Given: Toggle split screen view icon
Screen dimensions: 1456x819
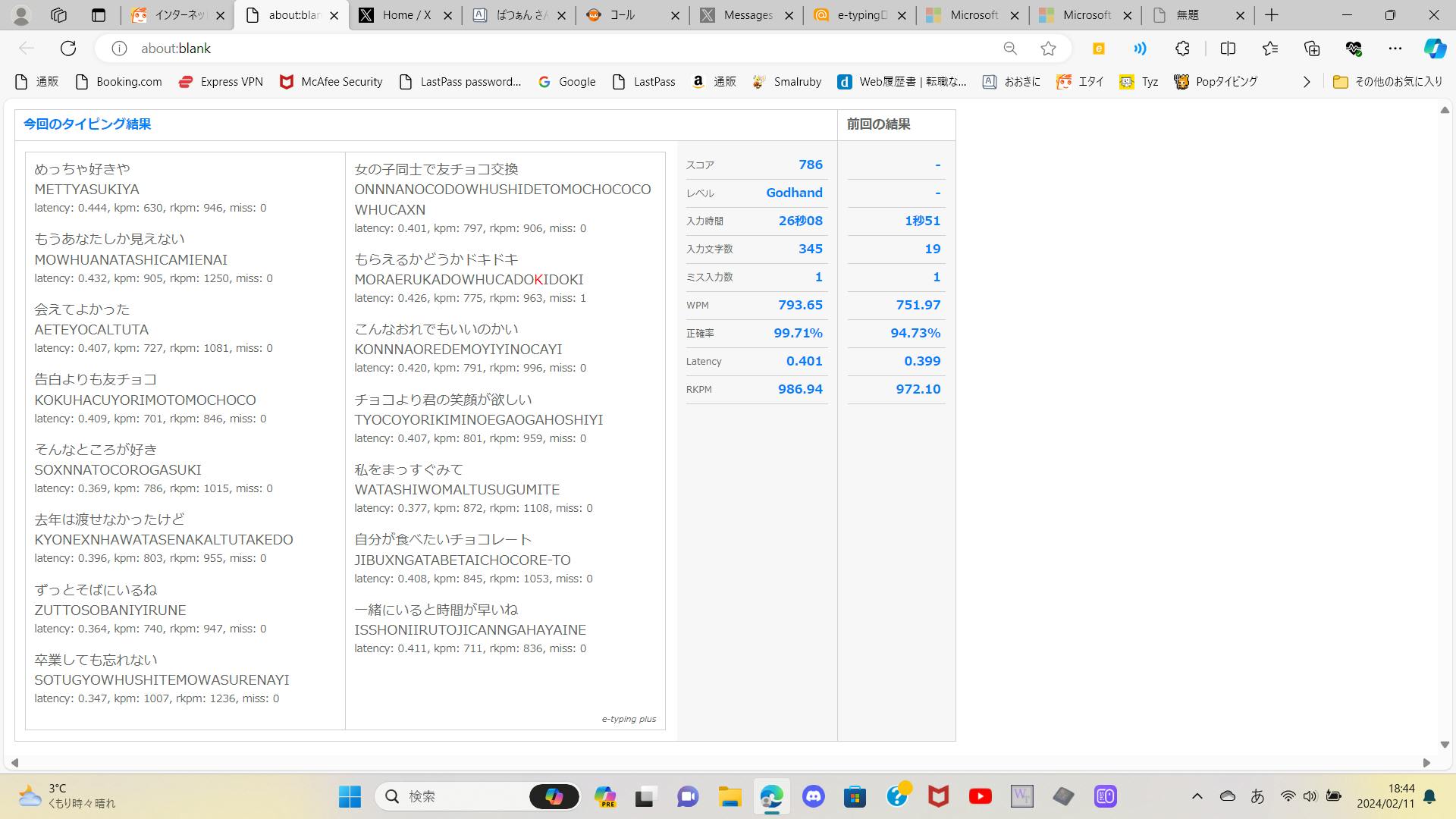Looking at the screenshot, I should pos(1228,49).
